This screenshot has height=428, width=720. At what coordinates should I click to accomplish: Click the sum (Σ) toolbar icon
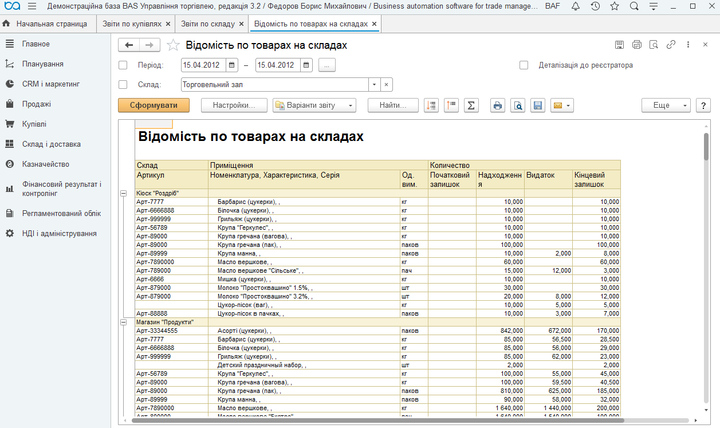click(x=471, y=106)
